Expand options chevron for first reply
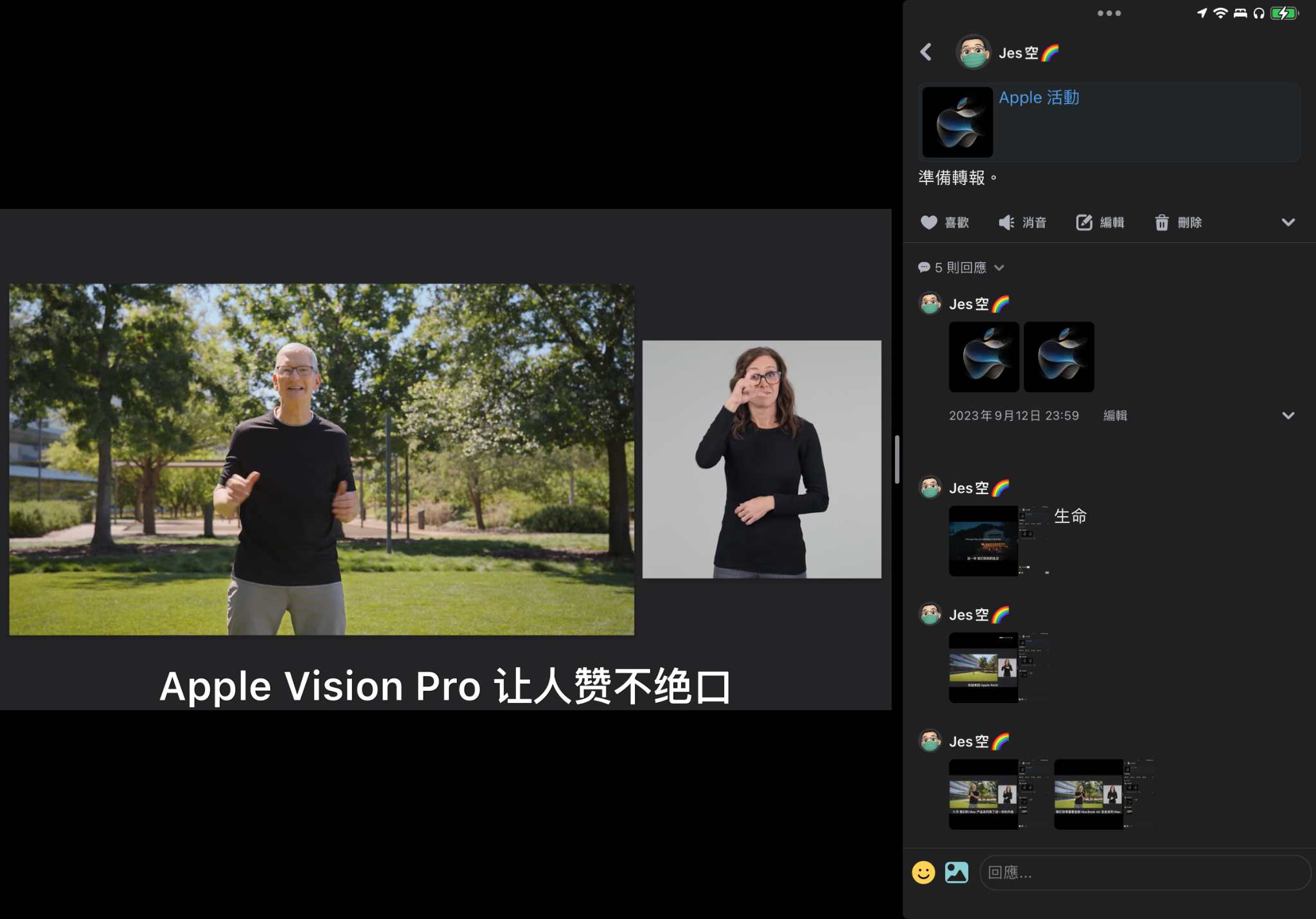This screenshot has width=1316, height=919. pos(1288,416)
